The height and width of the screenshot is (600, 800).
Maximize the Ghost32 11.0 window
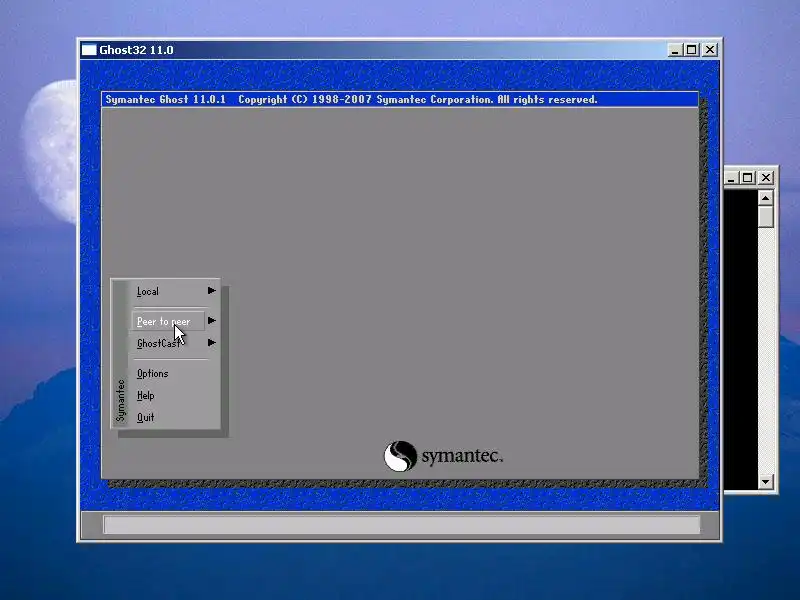point(692,50)
